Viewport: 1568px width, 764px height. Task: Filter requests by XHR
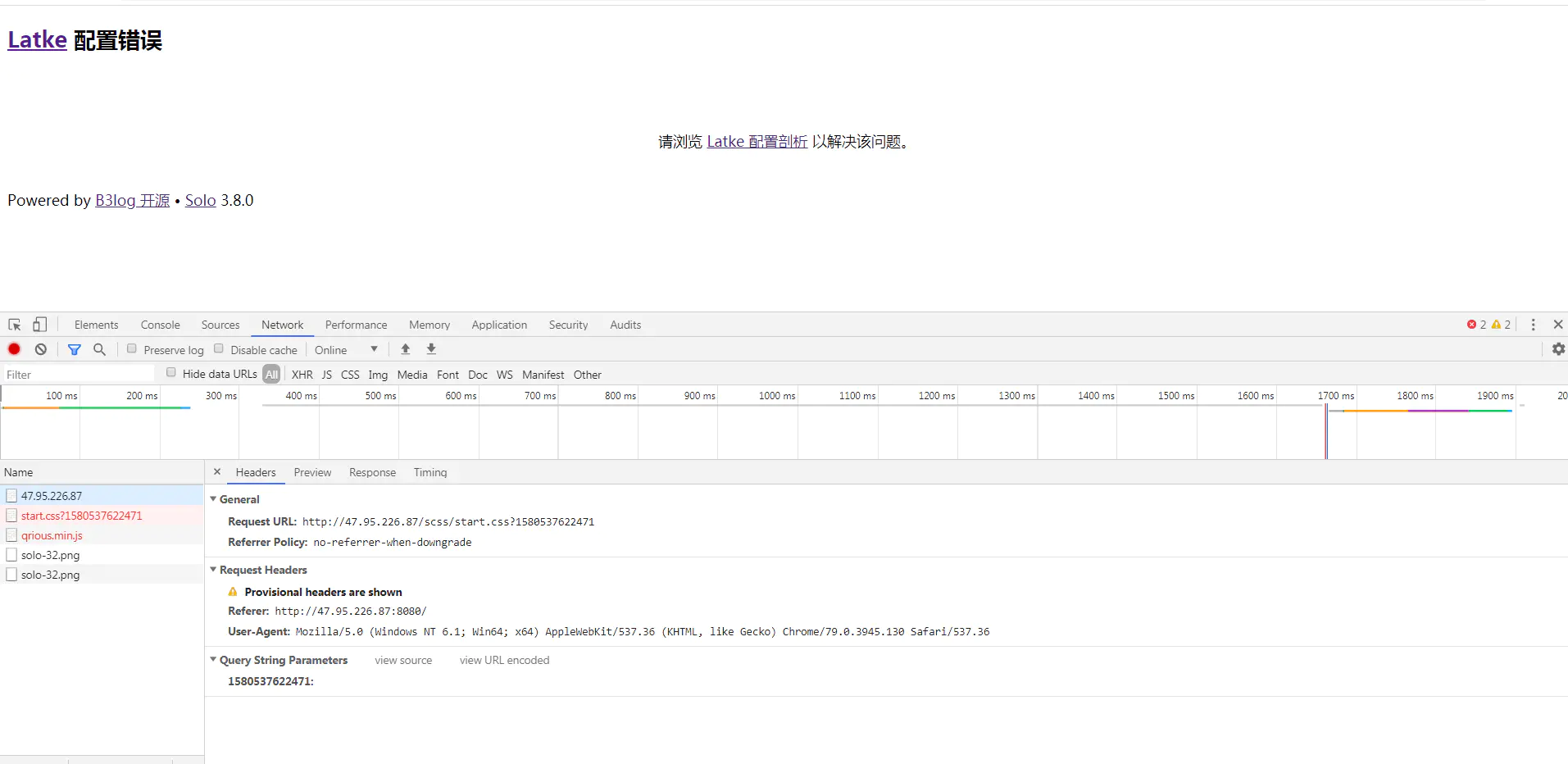[302, 375]
